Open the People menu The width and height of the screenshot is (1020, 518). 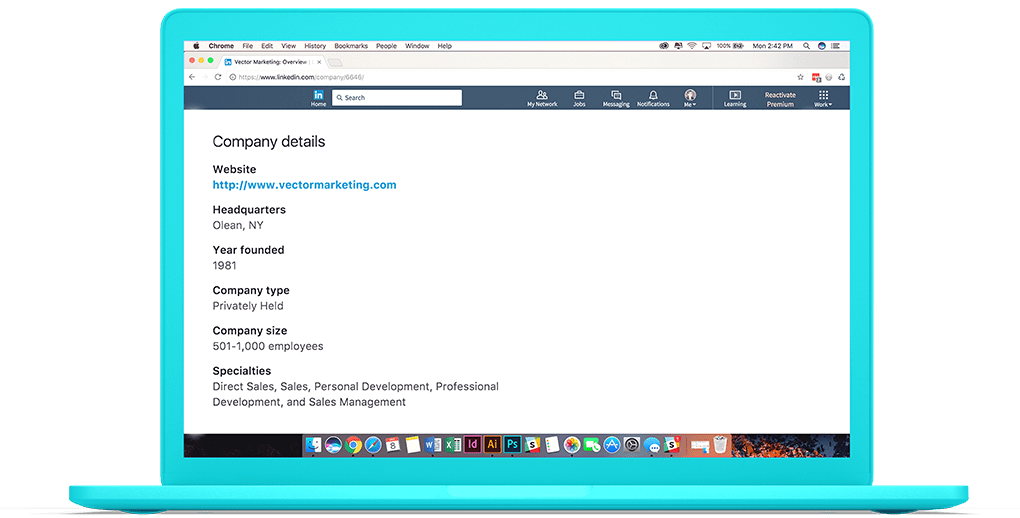(386, 46)
